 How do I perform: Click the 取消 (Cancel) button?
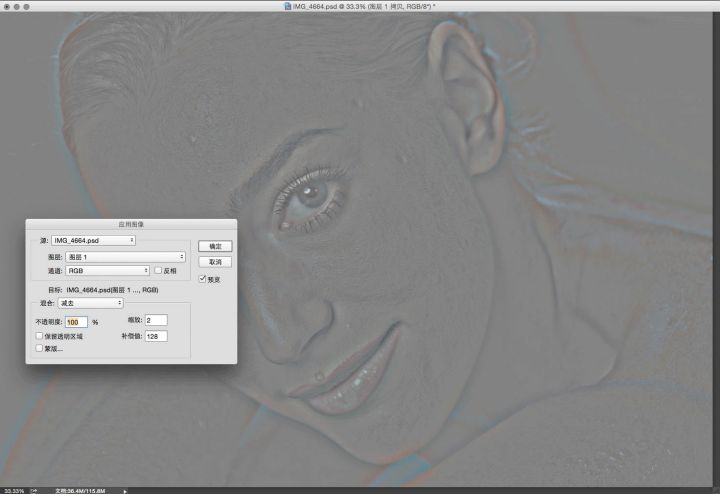coord(214,262)
